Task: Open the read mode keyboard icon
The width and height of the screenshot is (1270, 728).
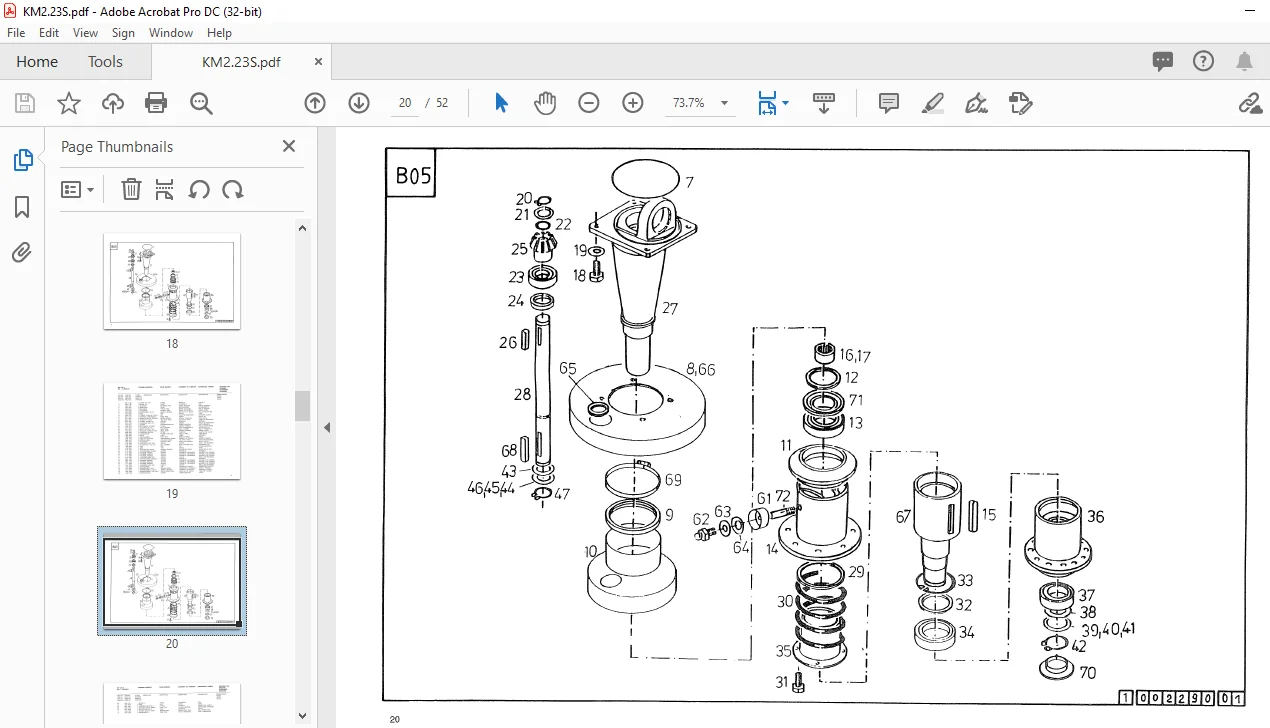Action: (824, 103)
